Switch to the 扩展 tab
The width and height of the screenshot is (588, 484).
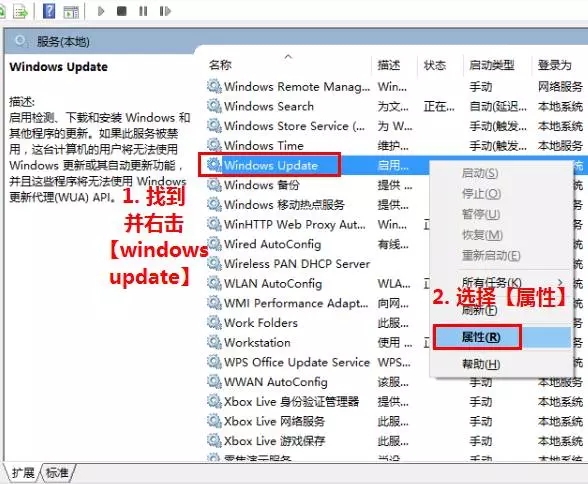coord(23,473)
